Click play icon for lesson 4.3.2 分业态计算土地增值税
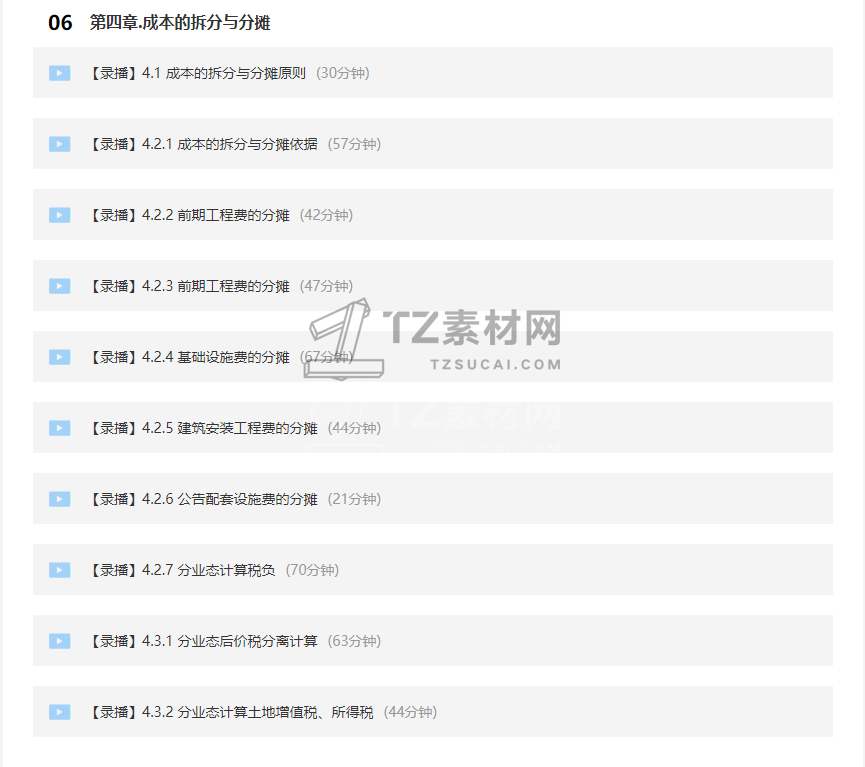Viewport: 865px width, 767px height. (60, 712)
